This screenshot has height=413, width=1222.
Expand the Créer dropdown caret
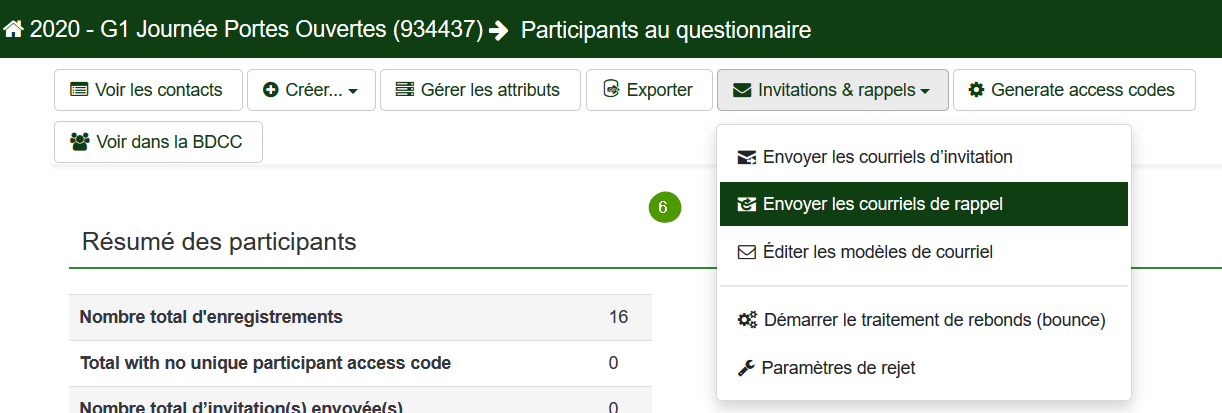pyautogui.click(x=353, y=91)
